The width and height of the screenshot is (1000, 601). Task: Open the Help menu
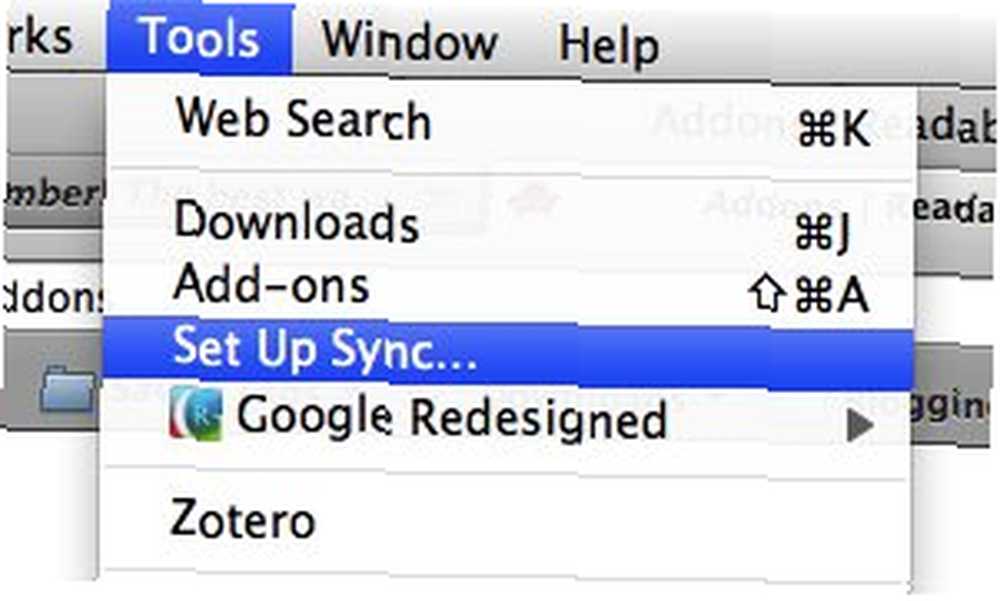pos(608,44)
